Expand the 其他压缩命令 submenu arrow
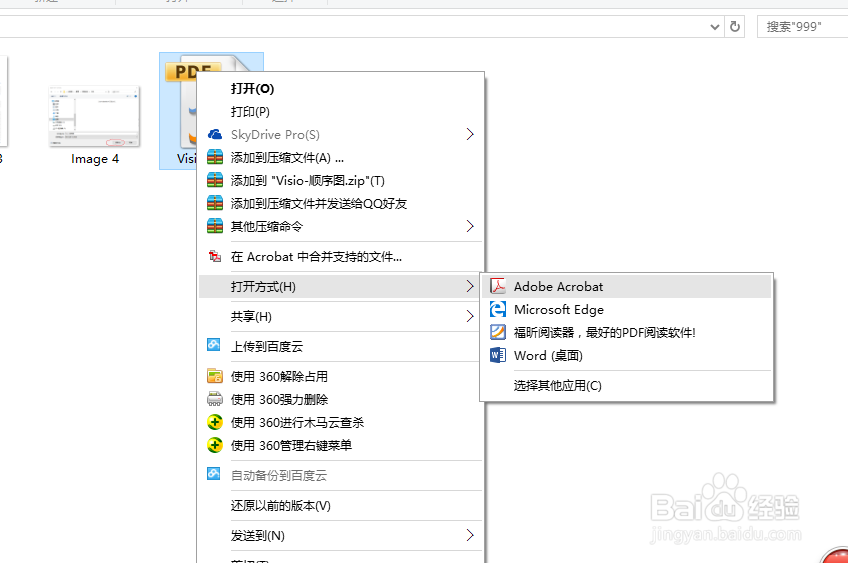848x563 pixels. point(470,226)
